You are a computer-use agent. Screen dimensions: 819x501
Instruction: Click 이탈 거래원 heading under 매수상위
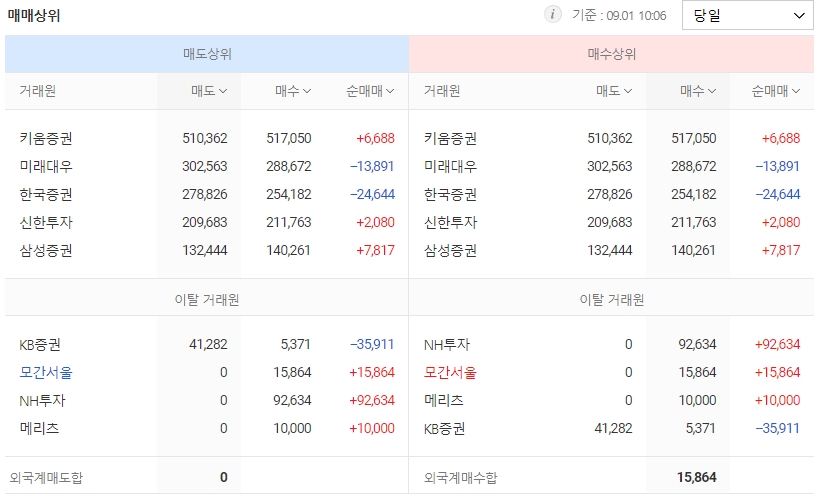coord(612,300)
